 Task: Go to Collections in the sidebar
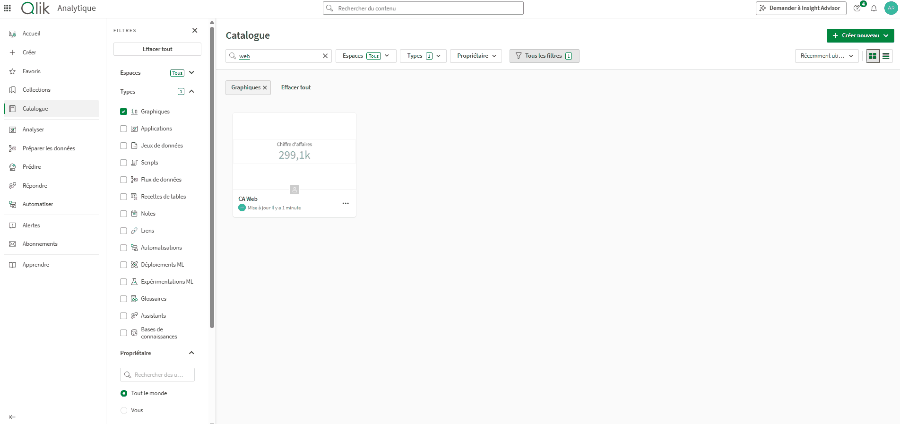click(x=37, y=89)
